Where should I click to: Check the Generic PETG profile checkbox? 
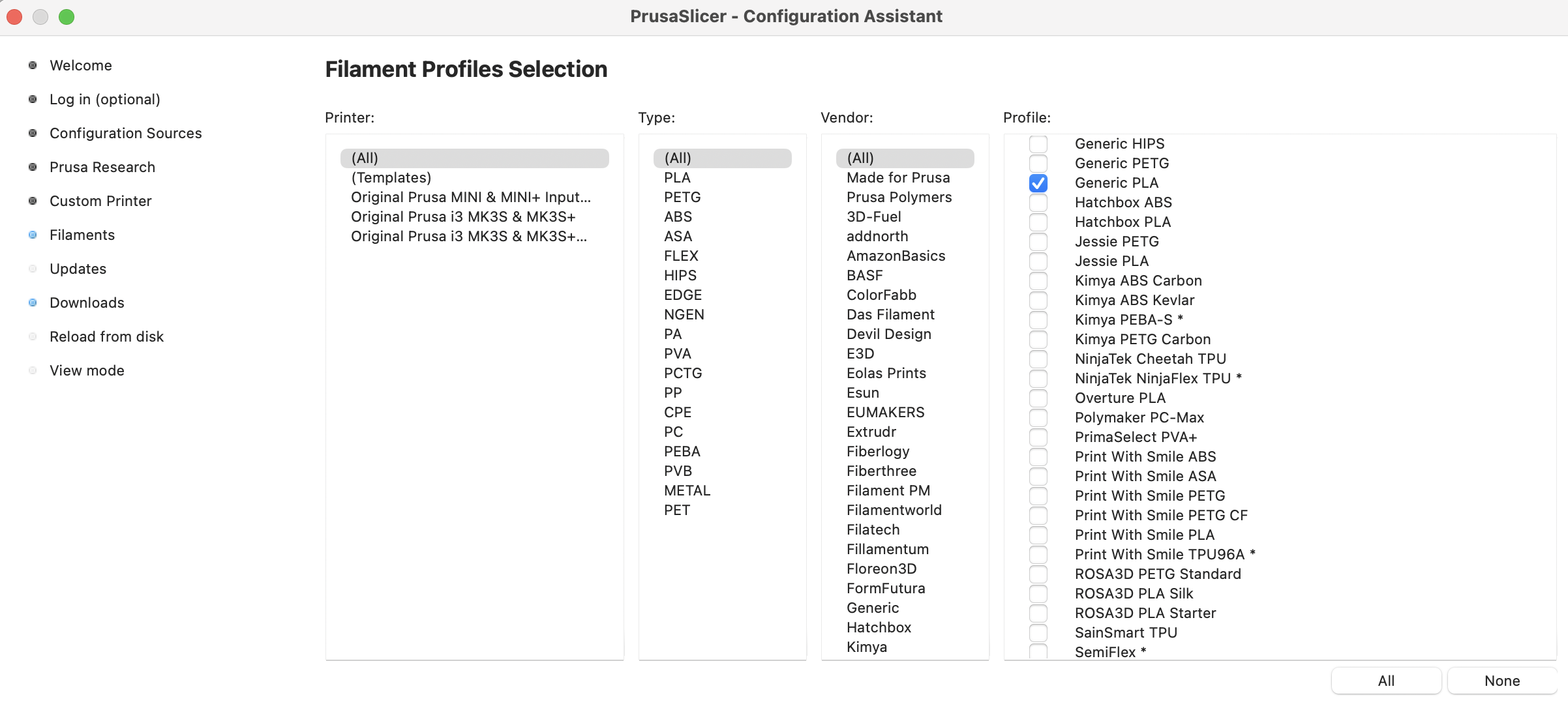(x=1038, y=163)
